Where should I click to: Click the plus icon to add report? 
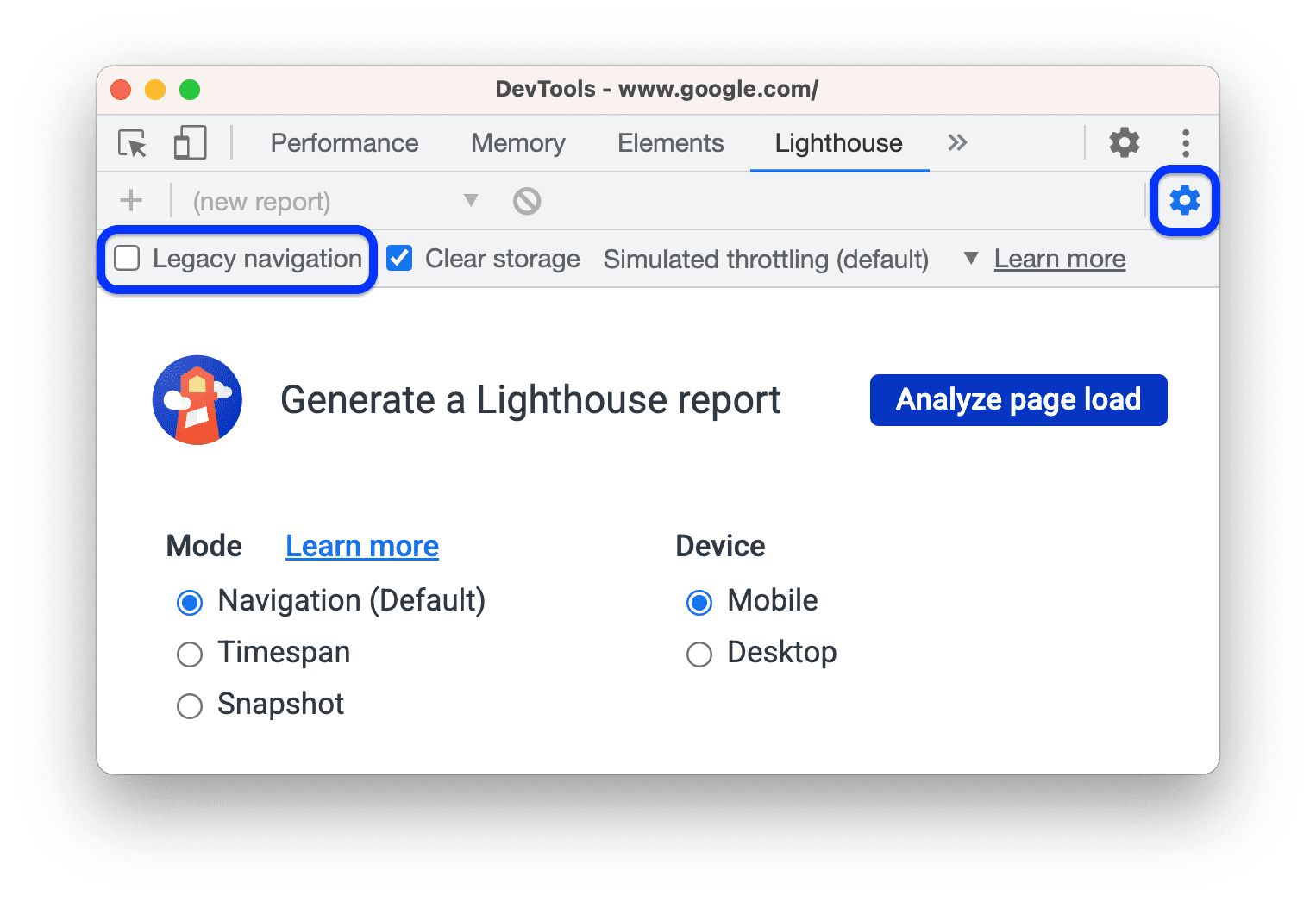131,201
